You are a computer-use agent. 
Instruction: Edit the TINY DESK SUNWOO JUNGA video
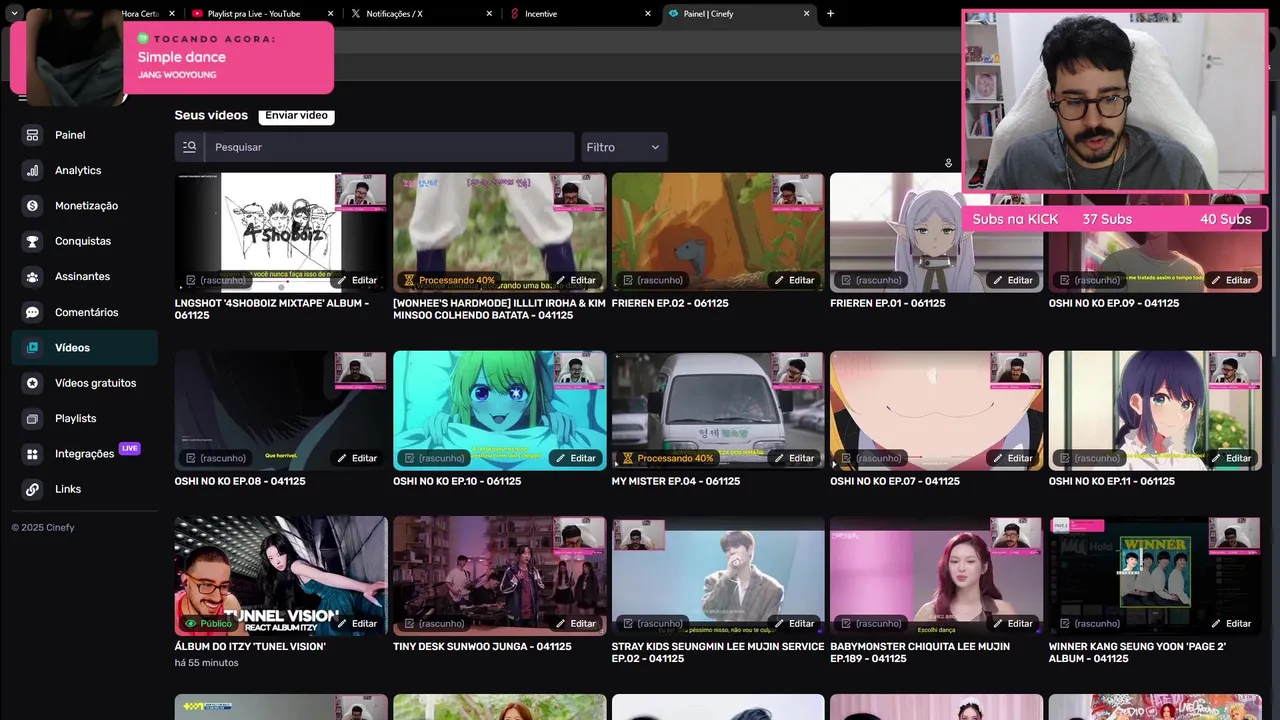[x=574, y=624]
